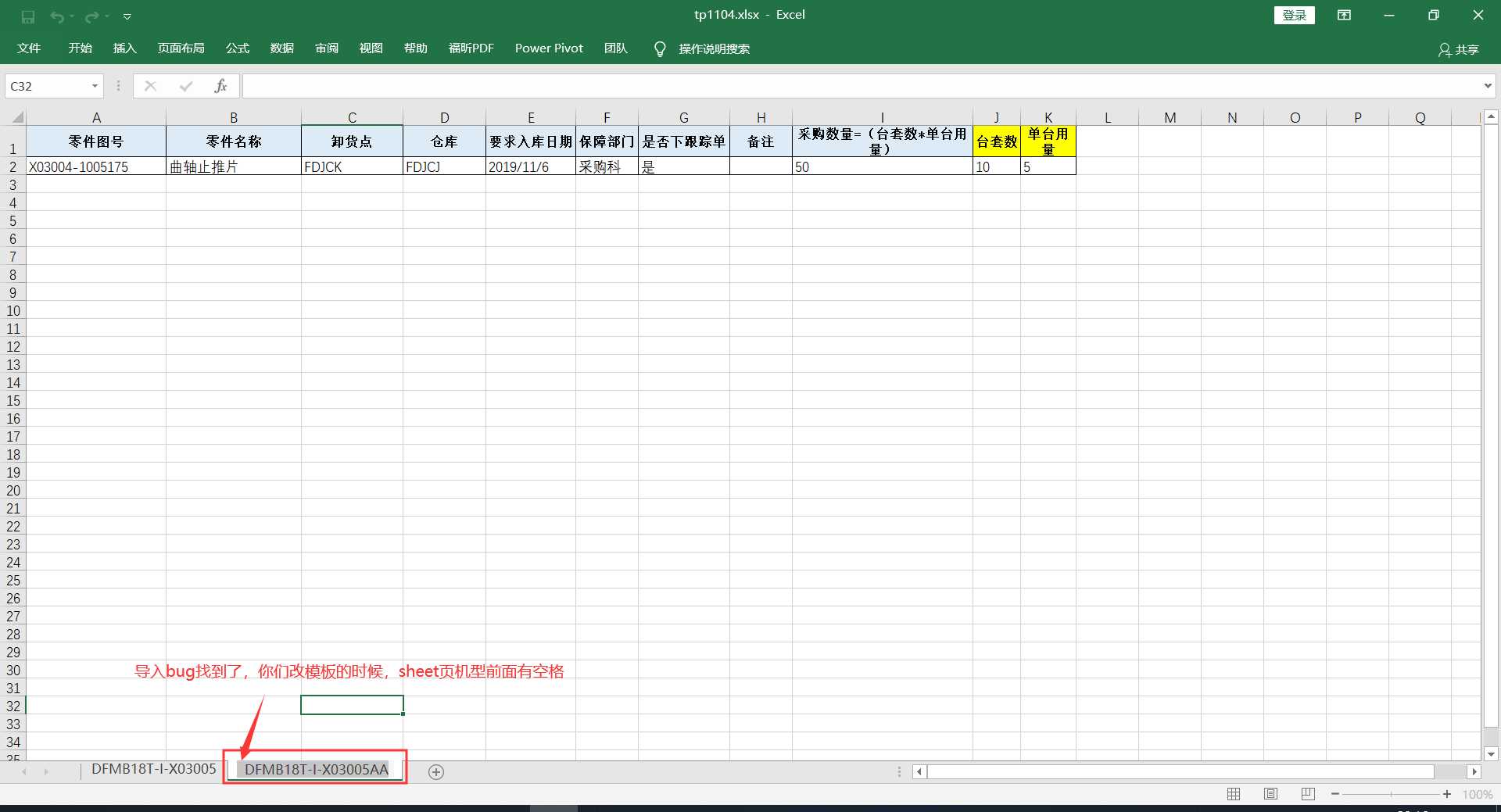The image size is (1501, 812).
Task: Switch to the 插入 ribbon tab
Action: click(124, 48)
